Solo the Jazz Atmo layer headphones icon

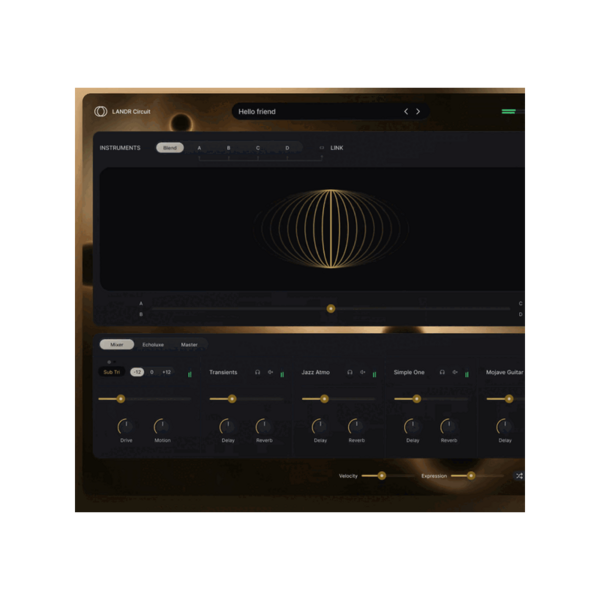[x=350, y=372]
